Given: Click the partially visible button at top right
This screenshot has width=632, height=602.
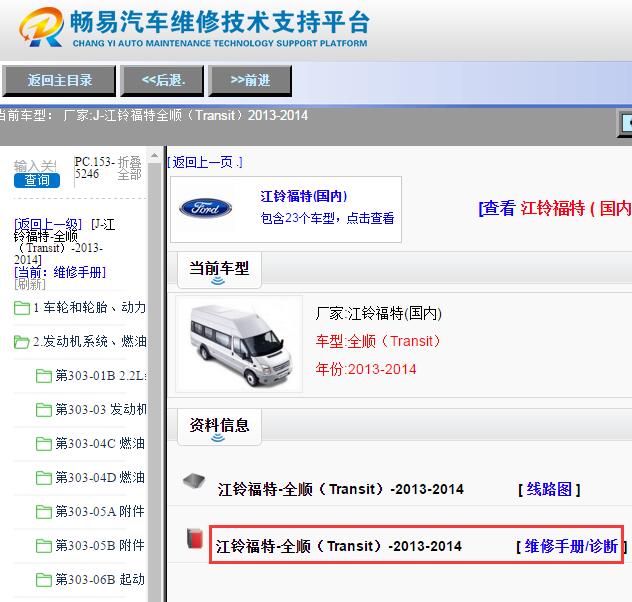Looking at the screenshot, I should 625,123.
